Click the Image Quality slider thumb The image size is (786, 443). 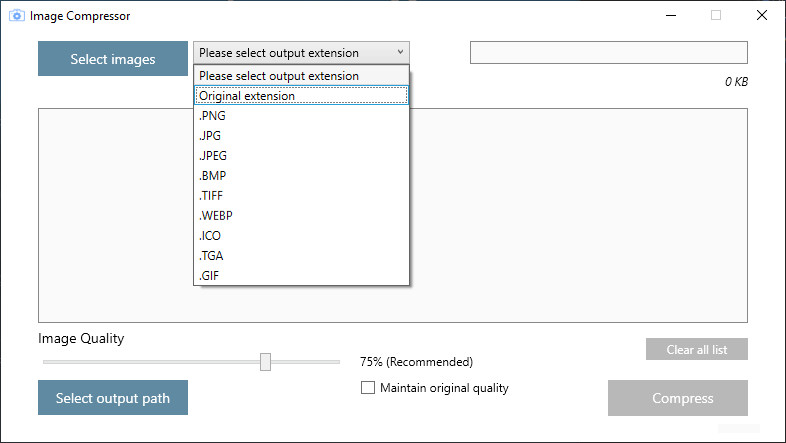pos(265,362)
